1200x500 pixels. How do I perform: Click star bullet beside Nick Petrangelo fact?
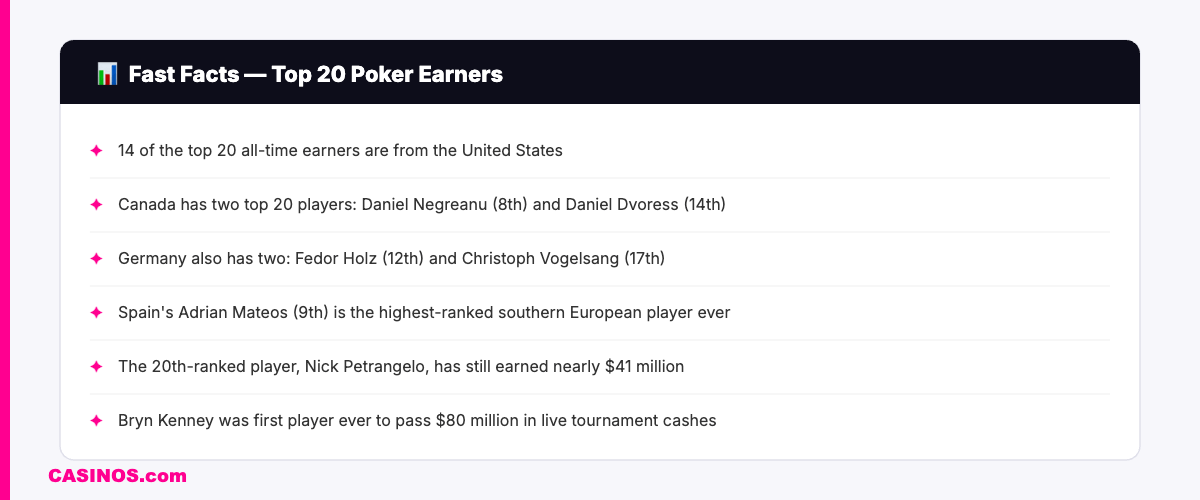pyautogui.click(x=96, y=367)
